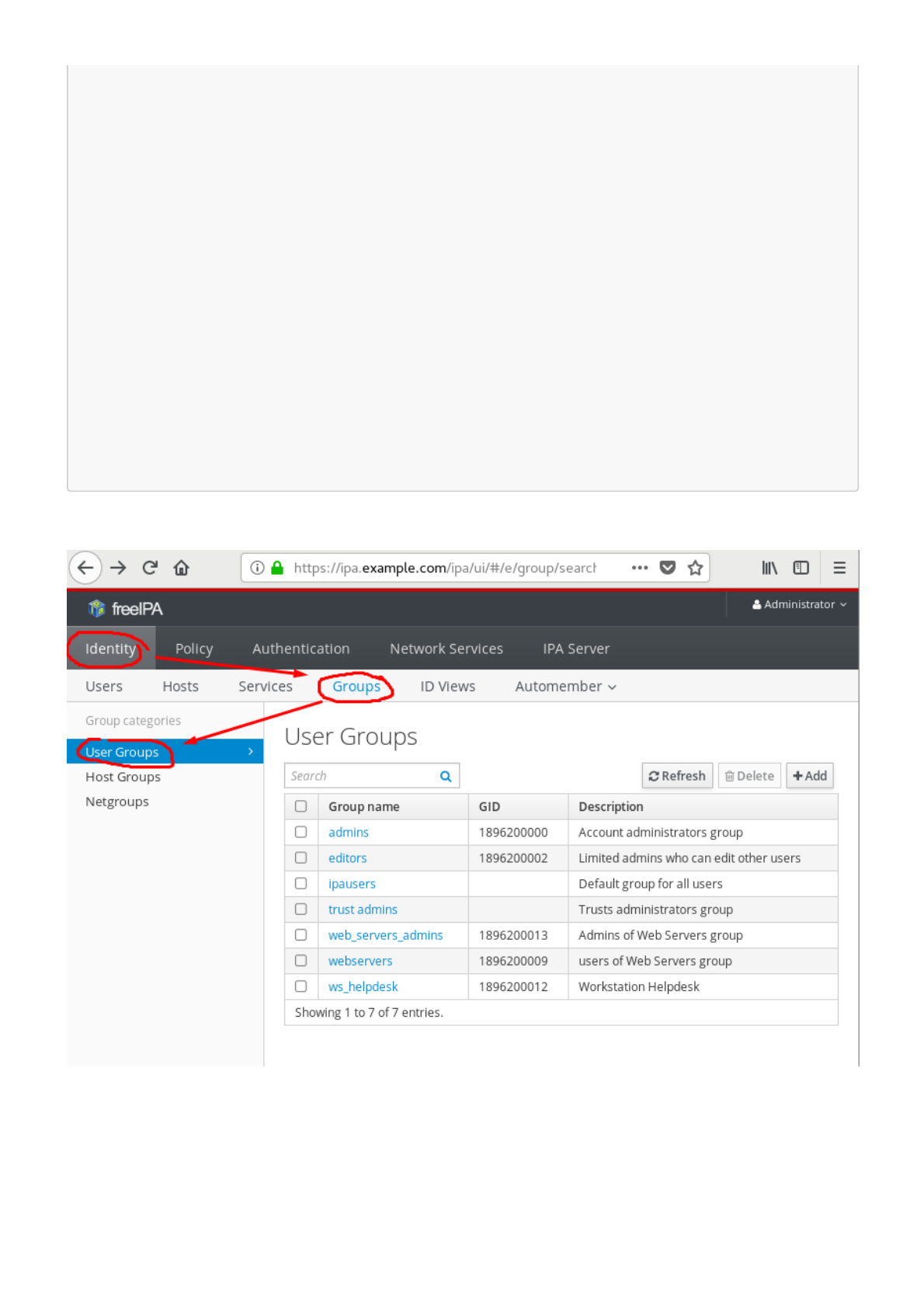Image resolution: width=924 pixels, height=1308 pixels.
Task: Select Host Groups category
Action: tap(123, 777)
